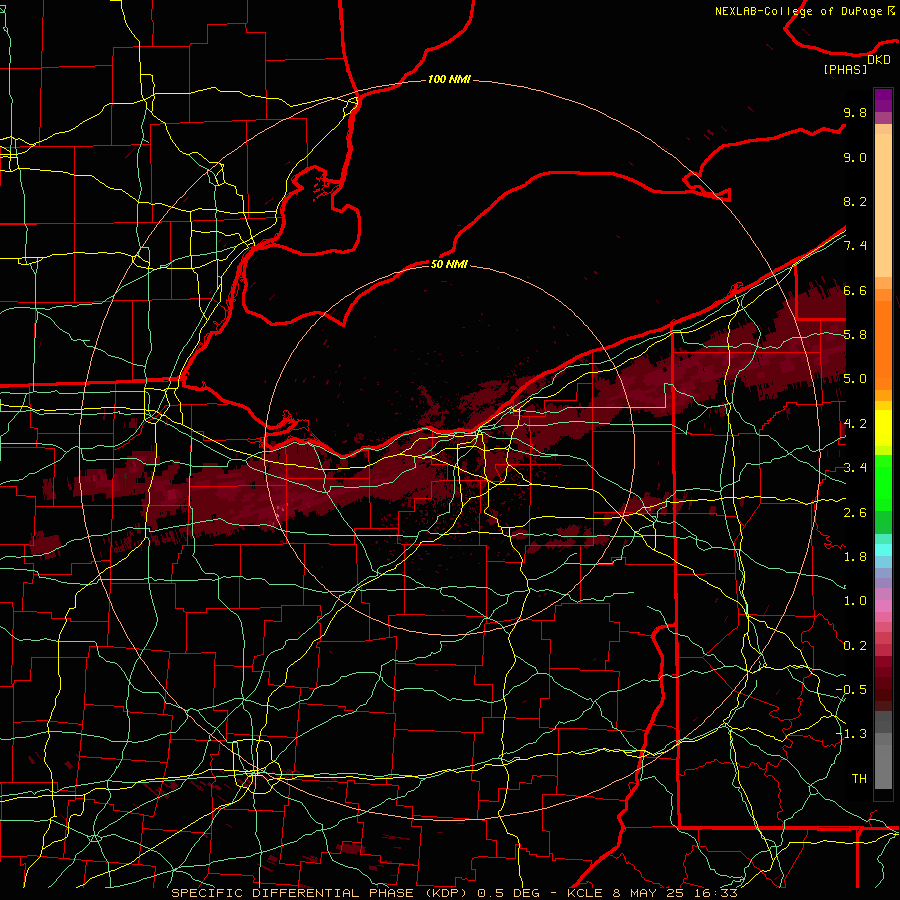Click the 4.2 scale value
Image resolution: width=900 pixels, height=900 pixels.
[855, 424]
